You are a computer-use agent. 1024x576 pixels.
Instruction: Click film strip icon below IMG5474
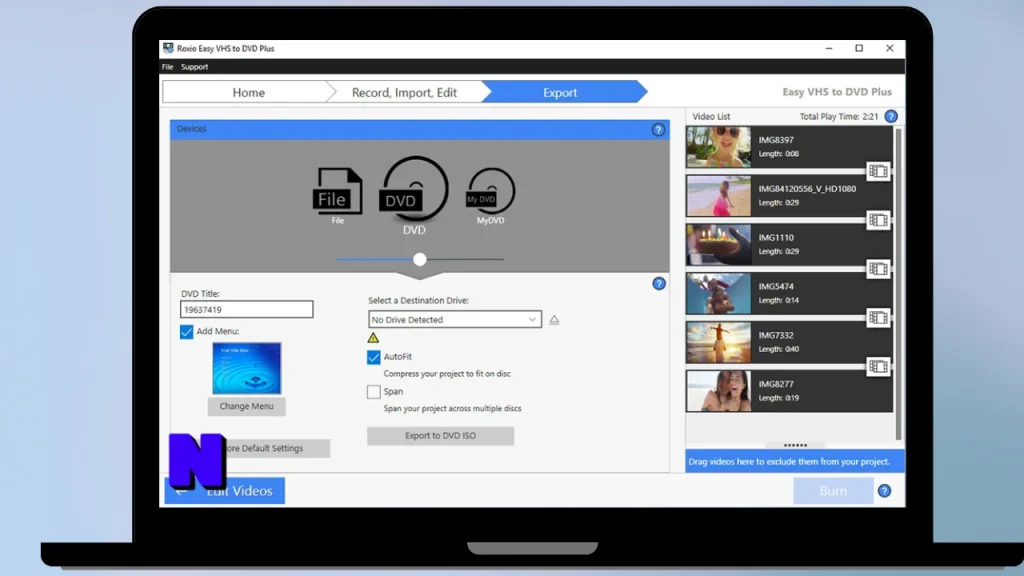[x=878, y=318]
